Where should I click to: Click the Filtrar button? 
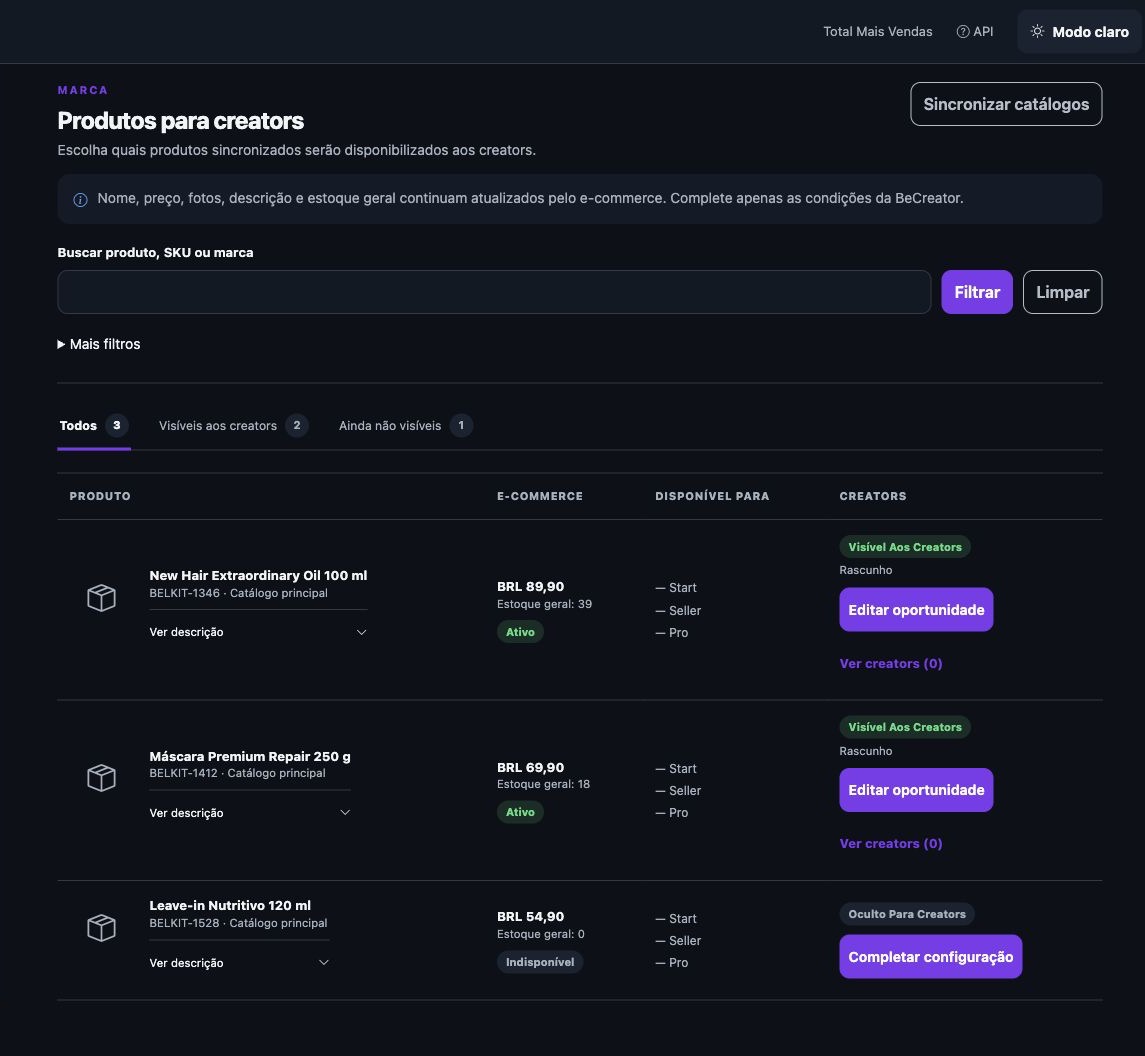(976, 292)
